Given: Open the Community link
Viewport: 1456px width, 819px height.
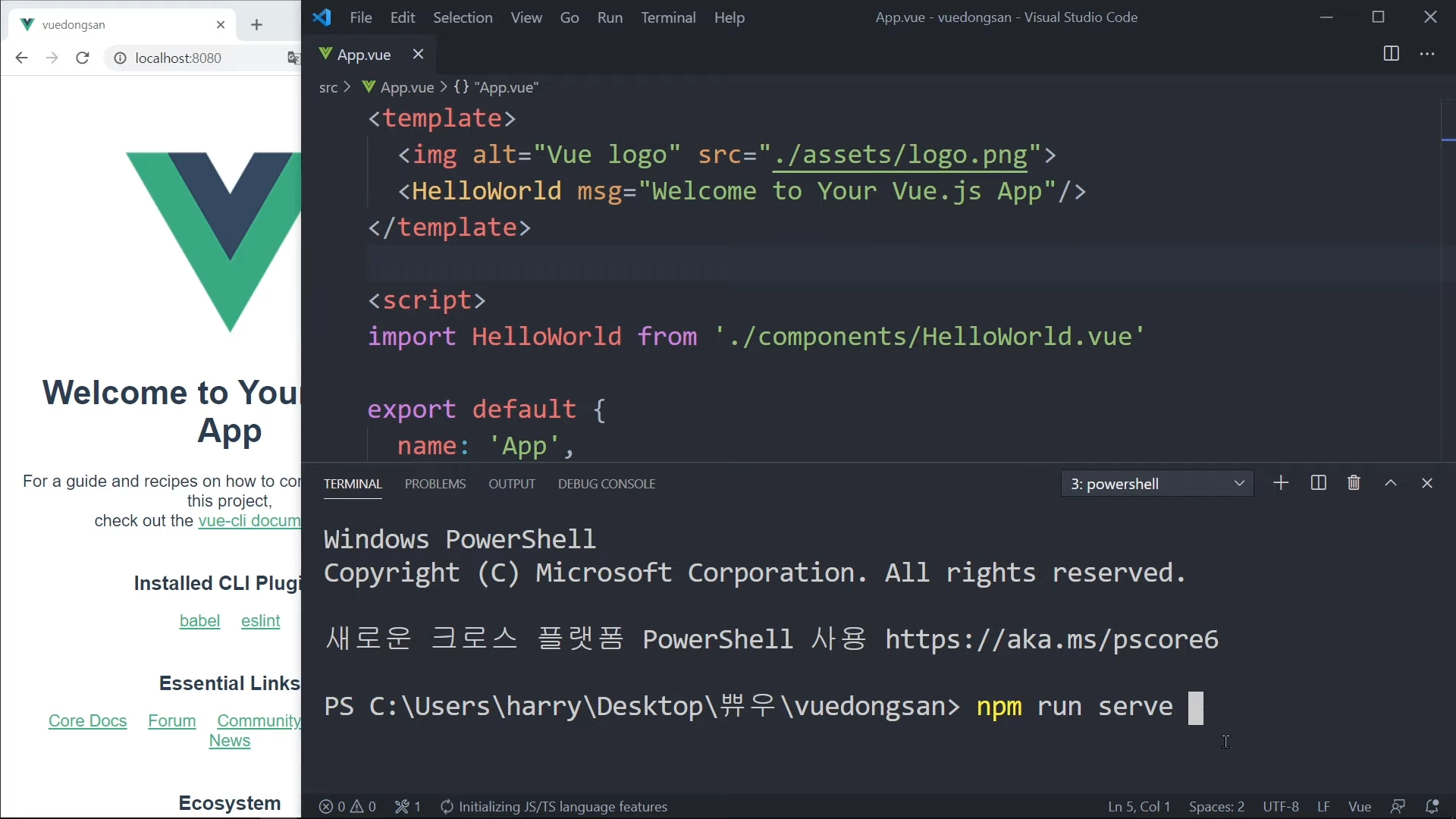Looking at the screenshot, I should pos(259,721).
